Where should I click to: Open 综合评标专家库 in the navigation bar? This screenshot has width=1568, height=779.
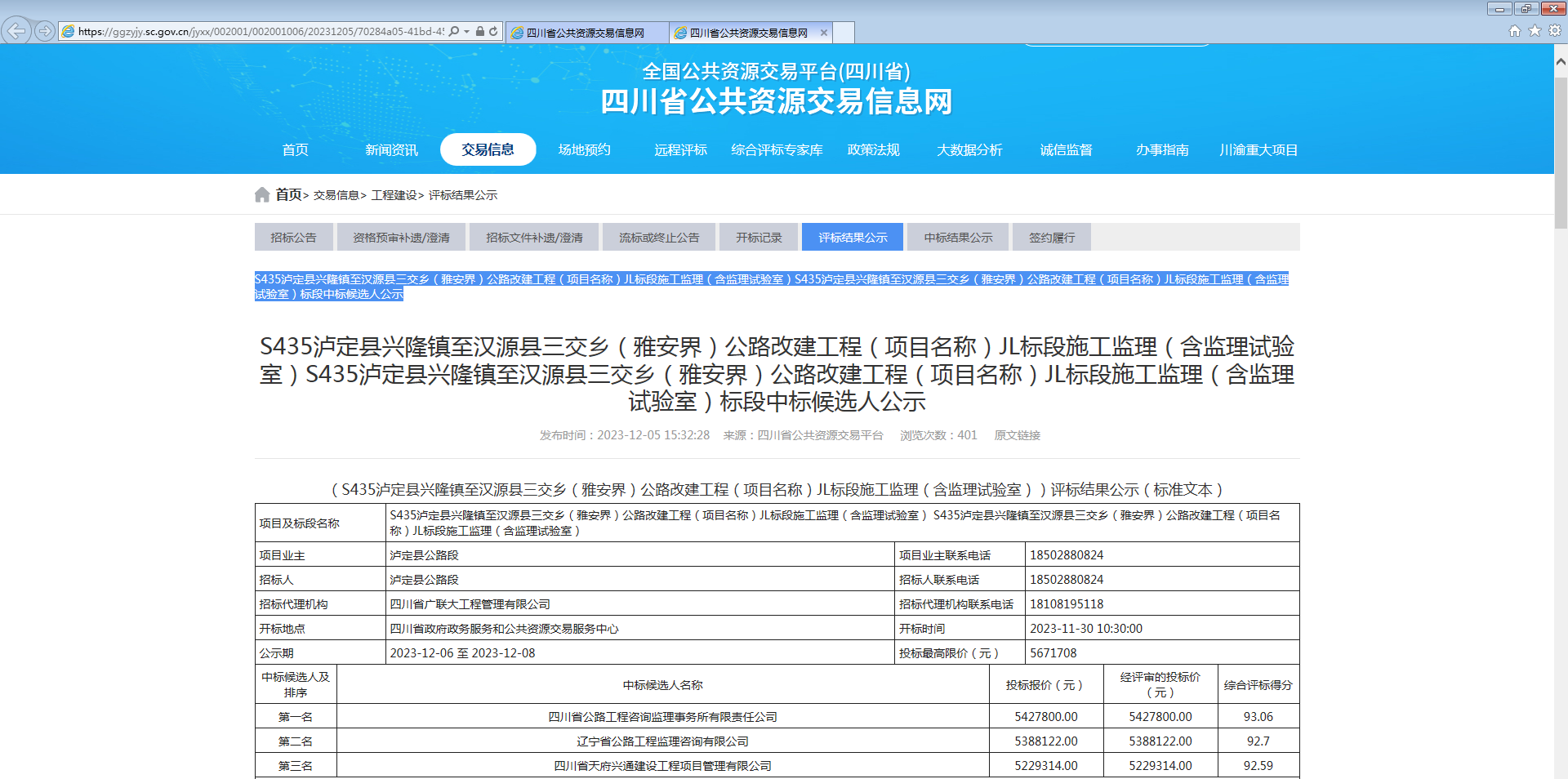[x=777, y=149]
